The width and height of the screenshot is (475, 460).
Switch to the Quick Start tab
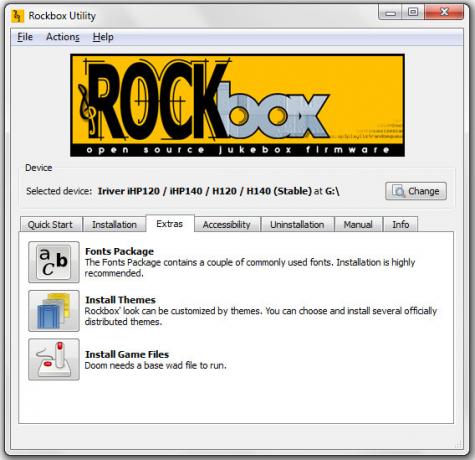(51, 224)
